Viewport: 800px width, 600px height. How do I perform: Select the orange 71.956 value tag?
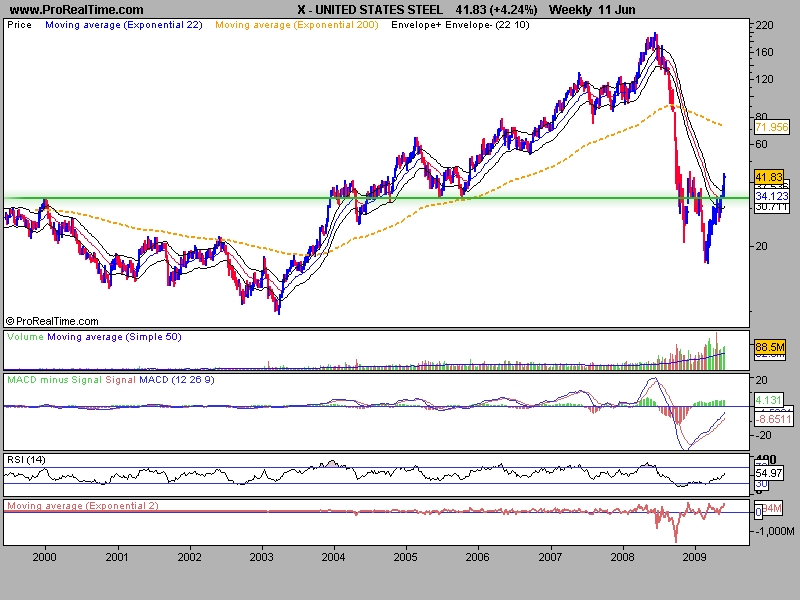(x=772, y=127)
